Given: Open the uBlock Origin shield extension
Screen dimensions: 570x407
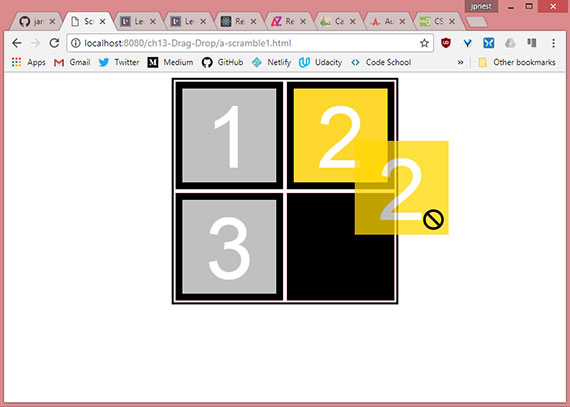Looking at the screenshot, I should (446, 43).
